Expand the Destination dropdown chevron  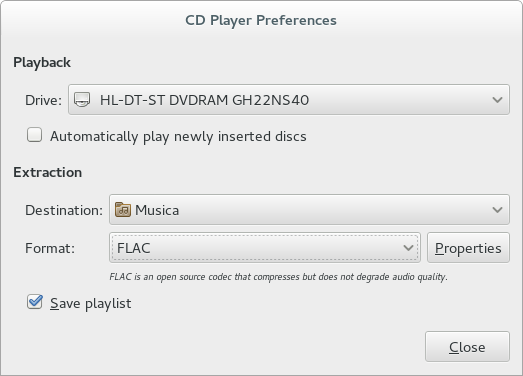pos(497,210)
